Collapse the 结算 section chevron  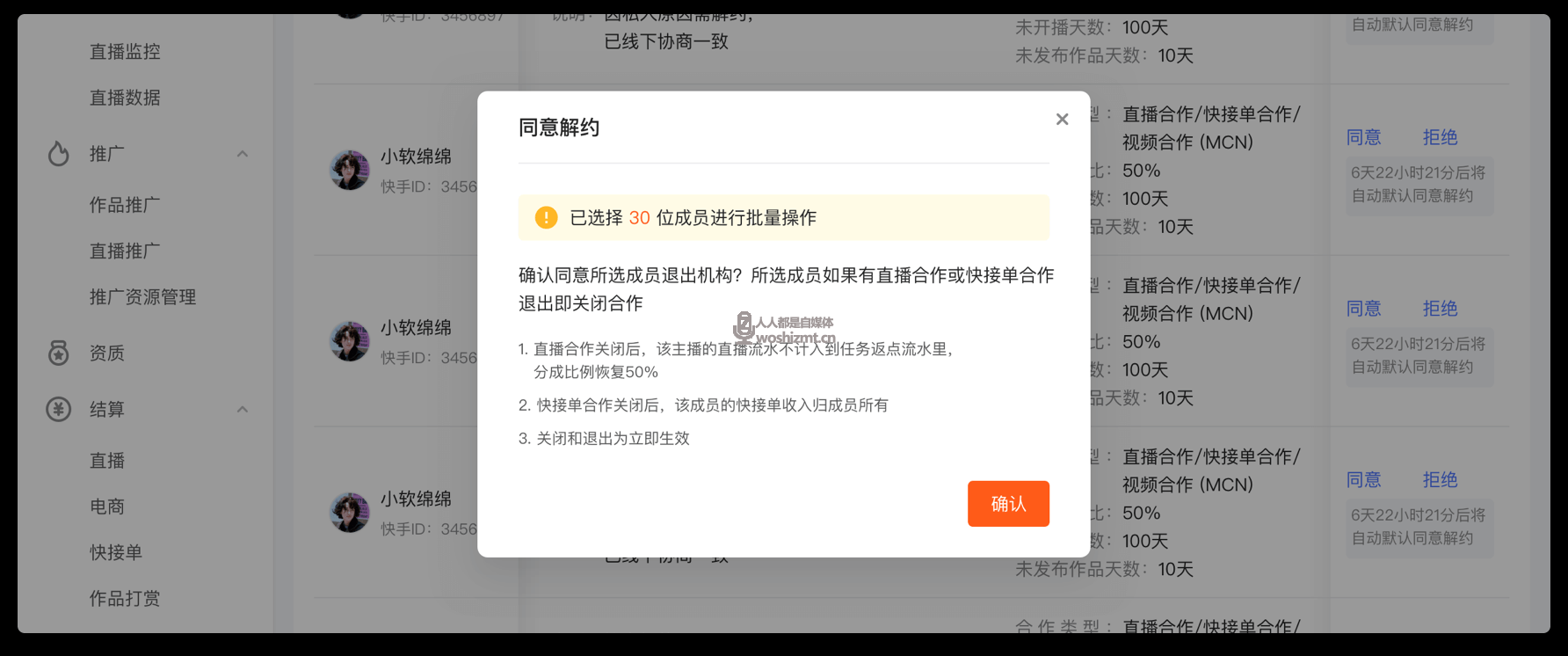coord(243,409)
